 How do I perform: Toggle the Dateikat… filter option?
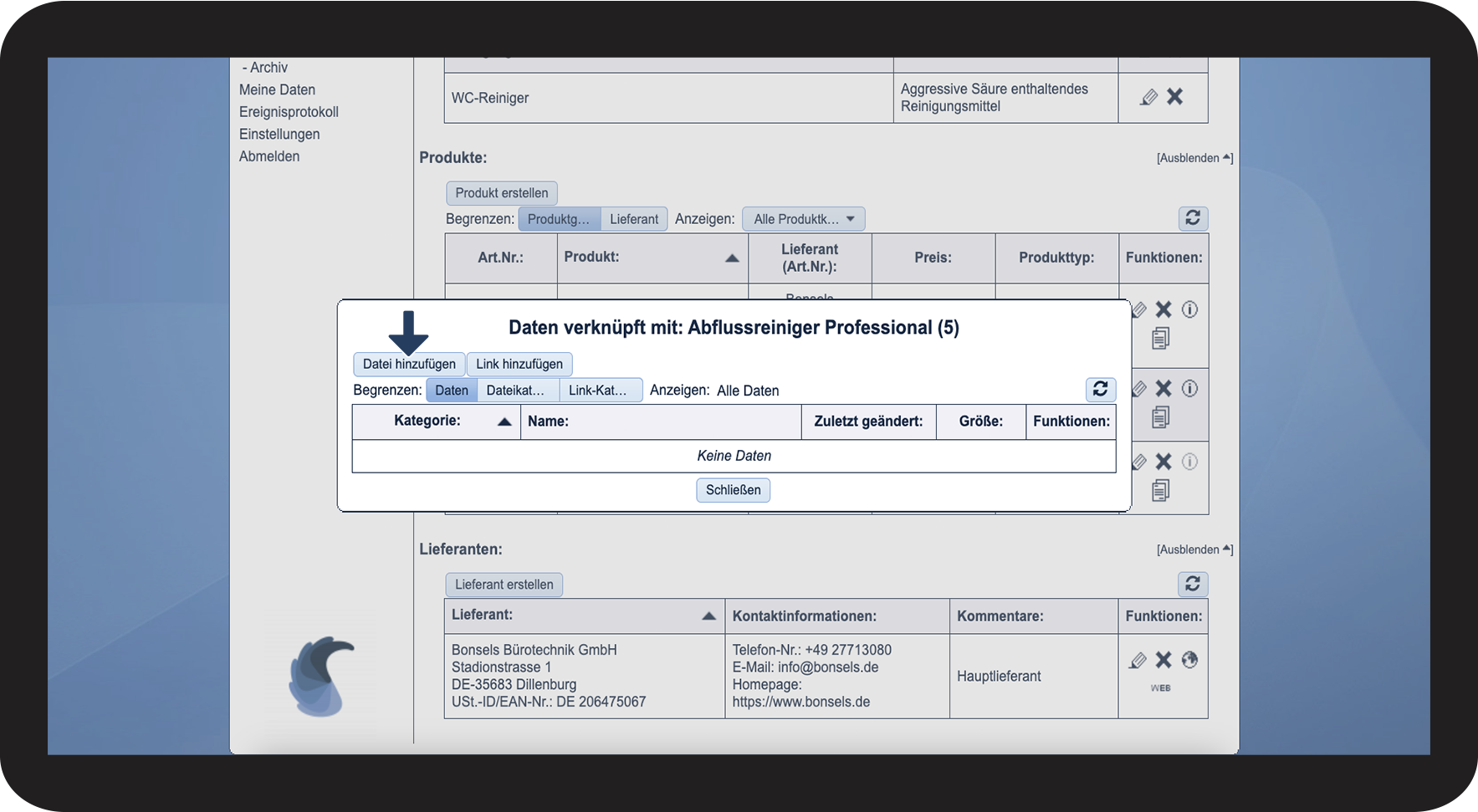pos(516,391)
